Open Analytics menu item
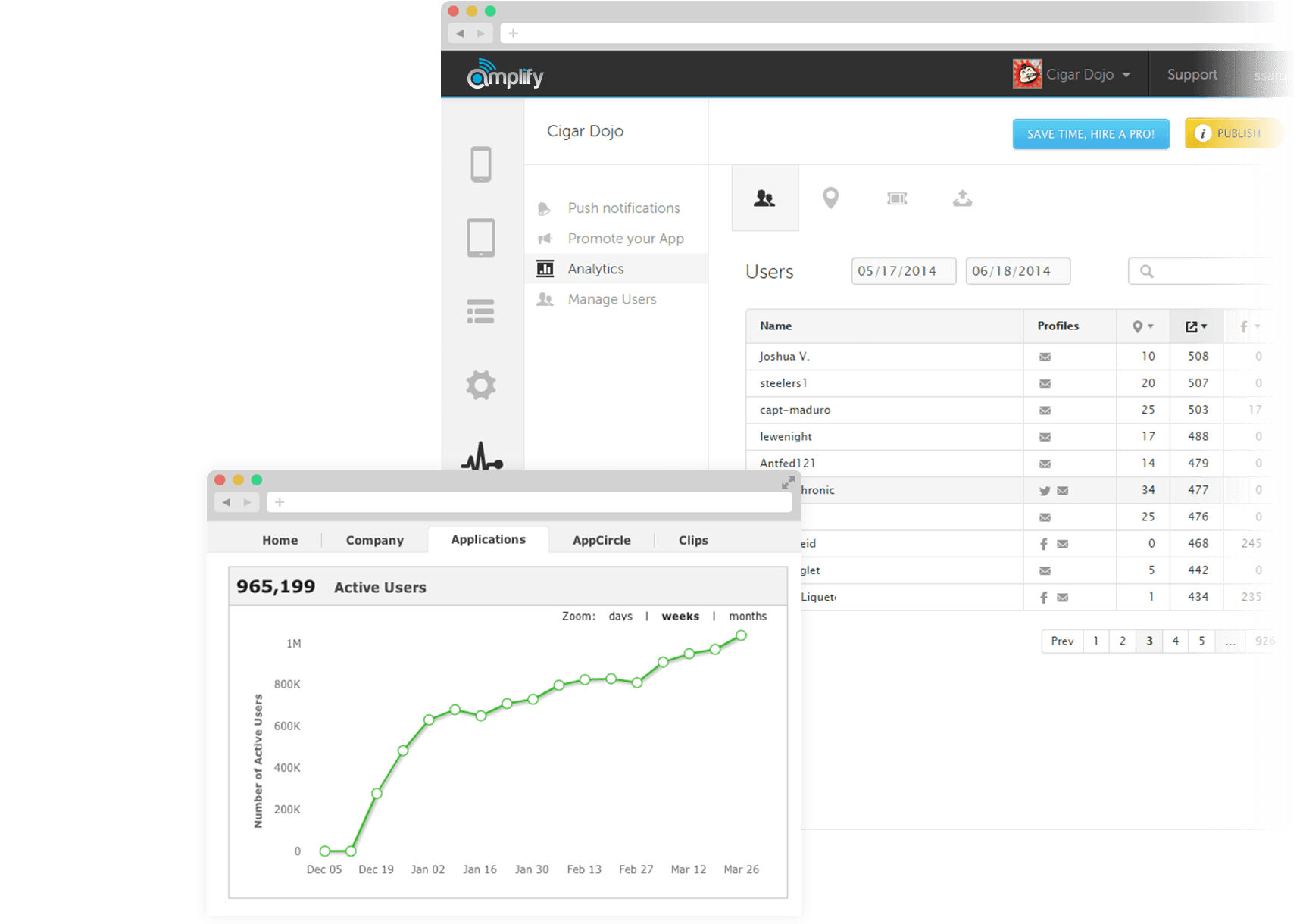Viewport: 1303px width, 924px height. click(616, 268)
